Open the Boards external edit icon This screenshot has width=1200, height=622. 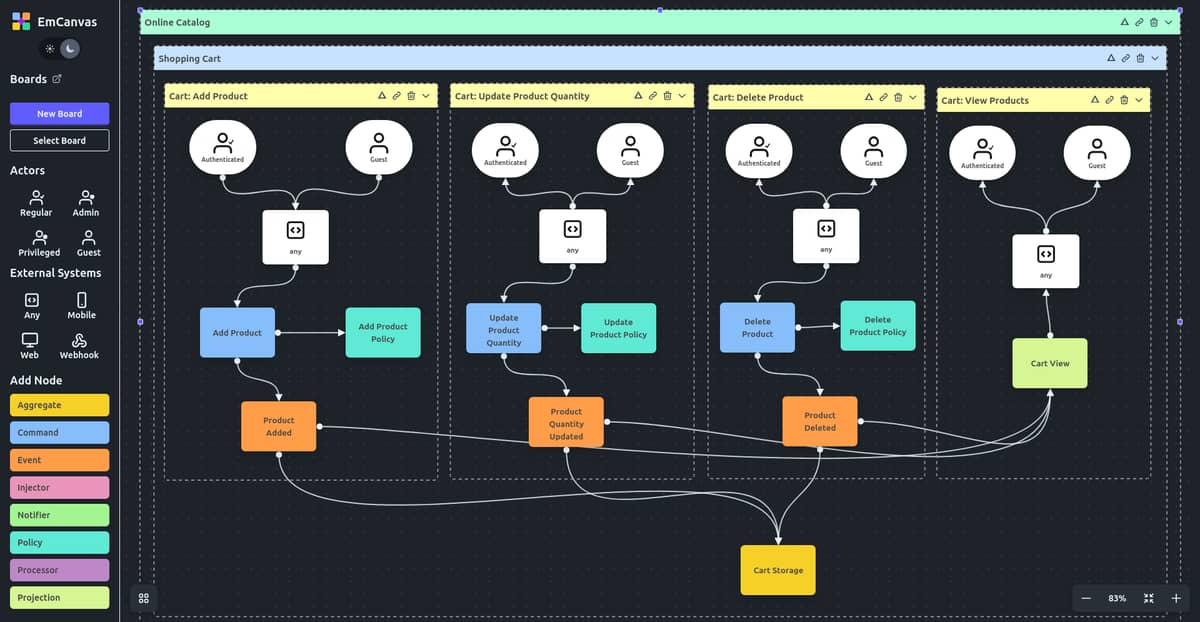tap(57, 79)
